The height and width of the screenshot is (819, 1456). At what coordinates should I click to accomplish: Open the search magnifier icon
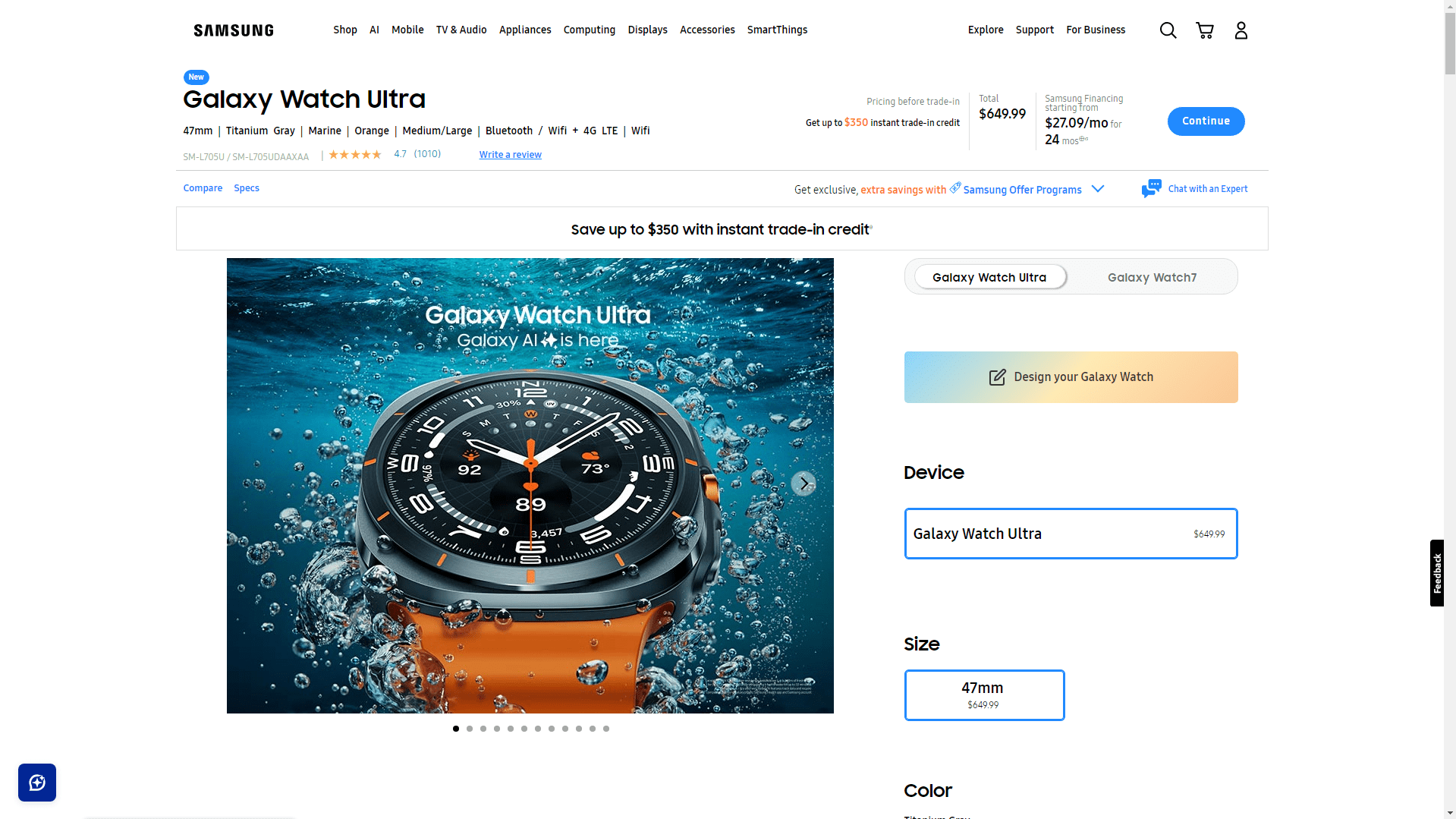pyautogui.click(x=1168, y=30)
